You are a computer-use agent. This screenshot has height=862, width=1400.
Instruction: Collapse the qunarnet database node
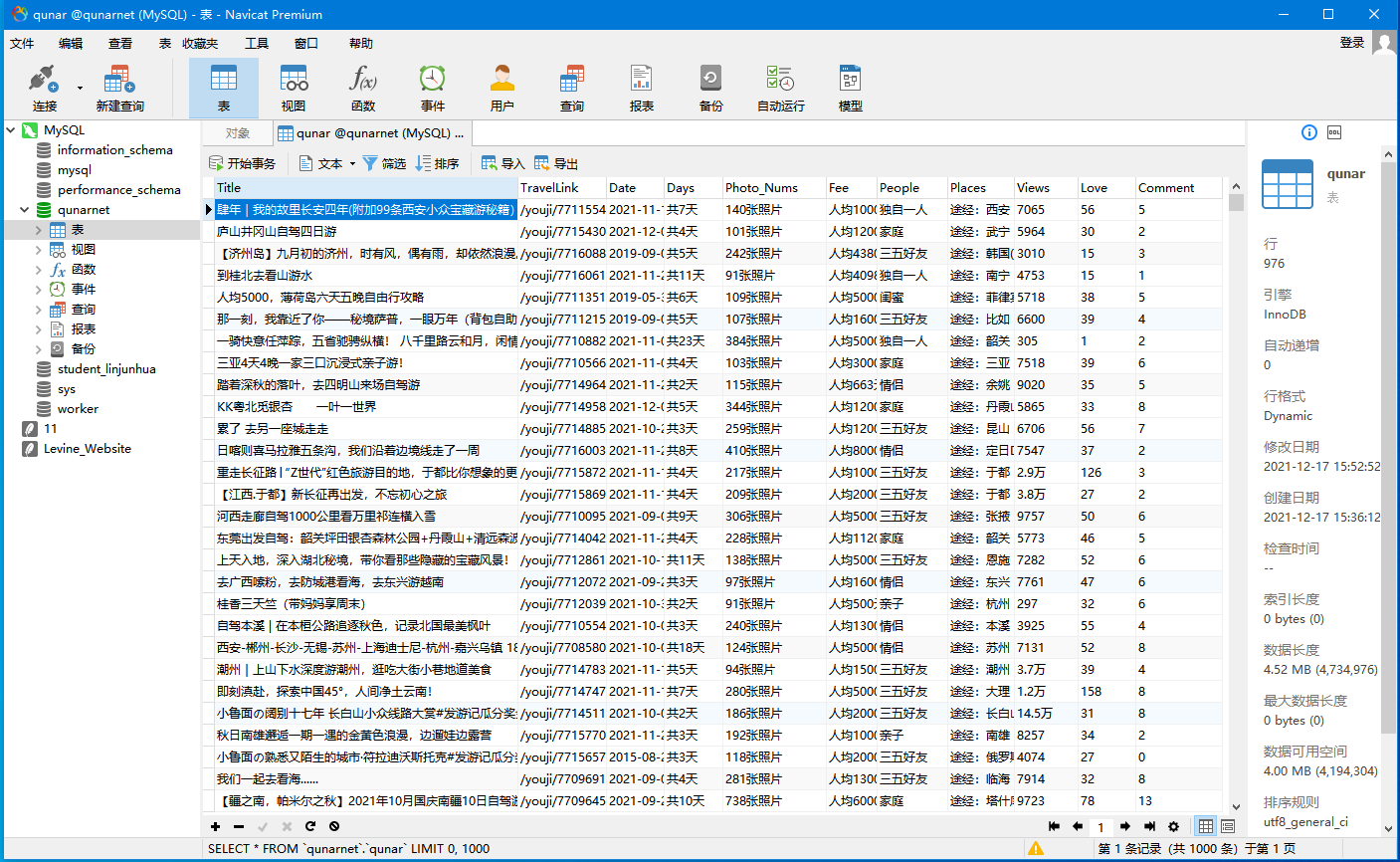pyautogui.click(x=22, y=209)
